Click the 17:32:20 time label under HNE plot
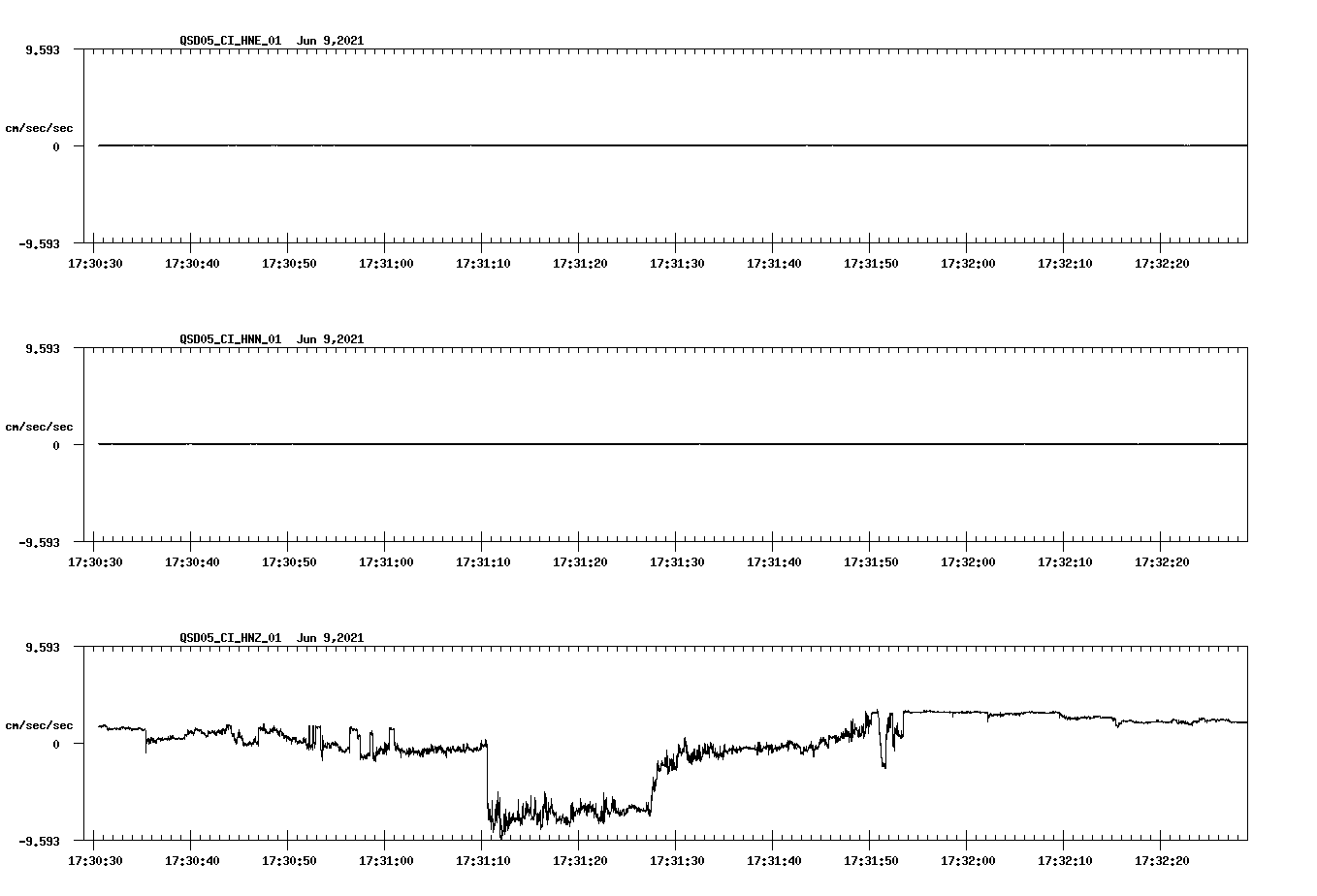Viewport: 1317px width, 896px height. coord(1162,264)
